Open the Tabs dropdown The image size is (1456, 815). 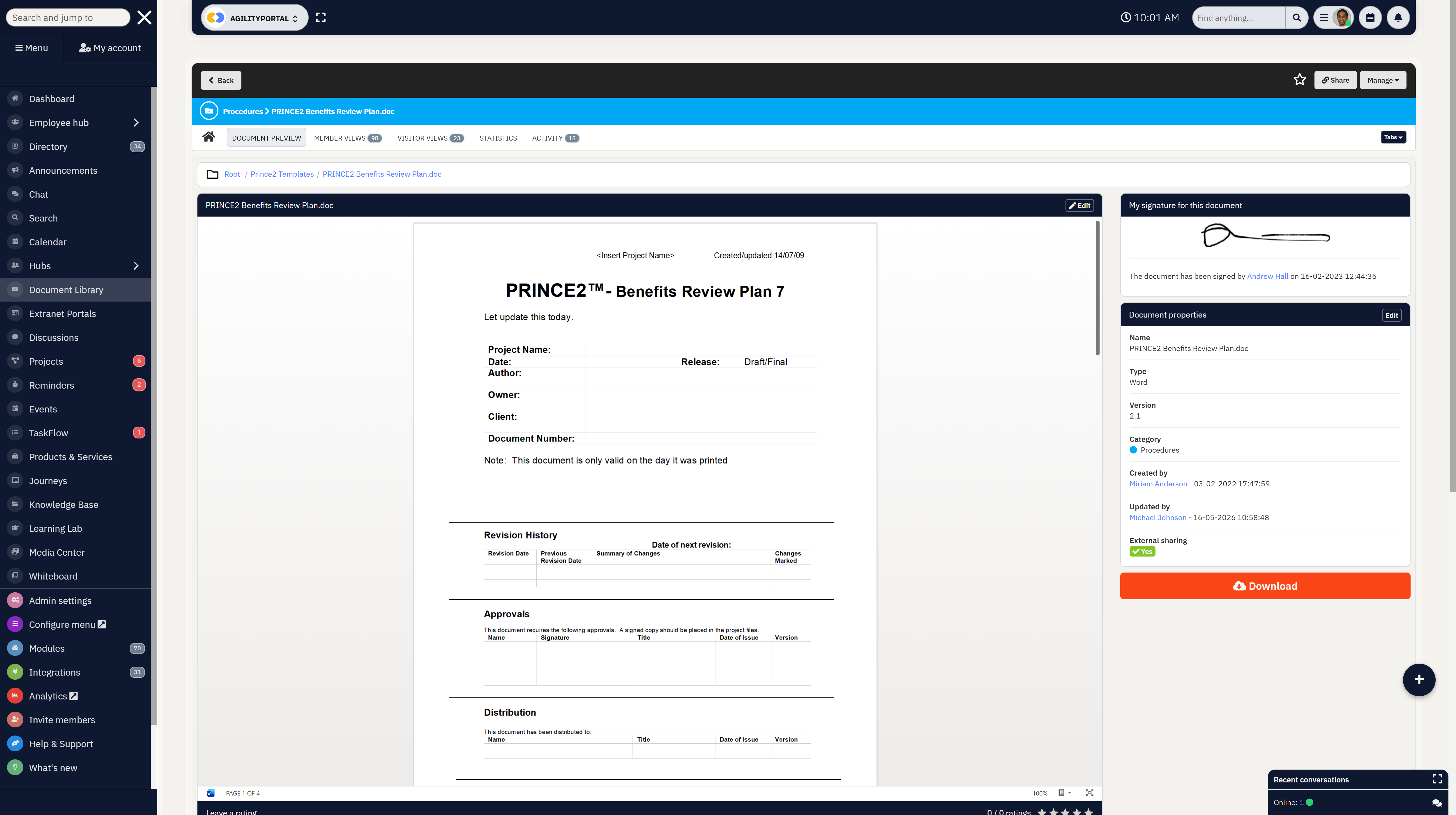1393,137
